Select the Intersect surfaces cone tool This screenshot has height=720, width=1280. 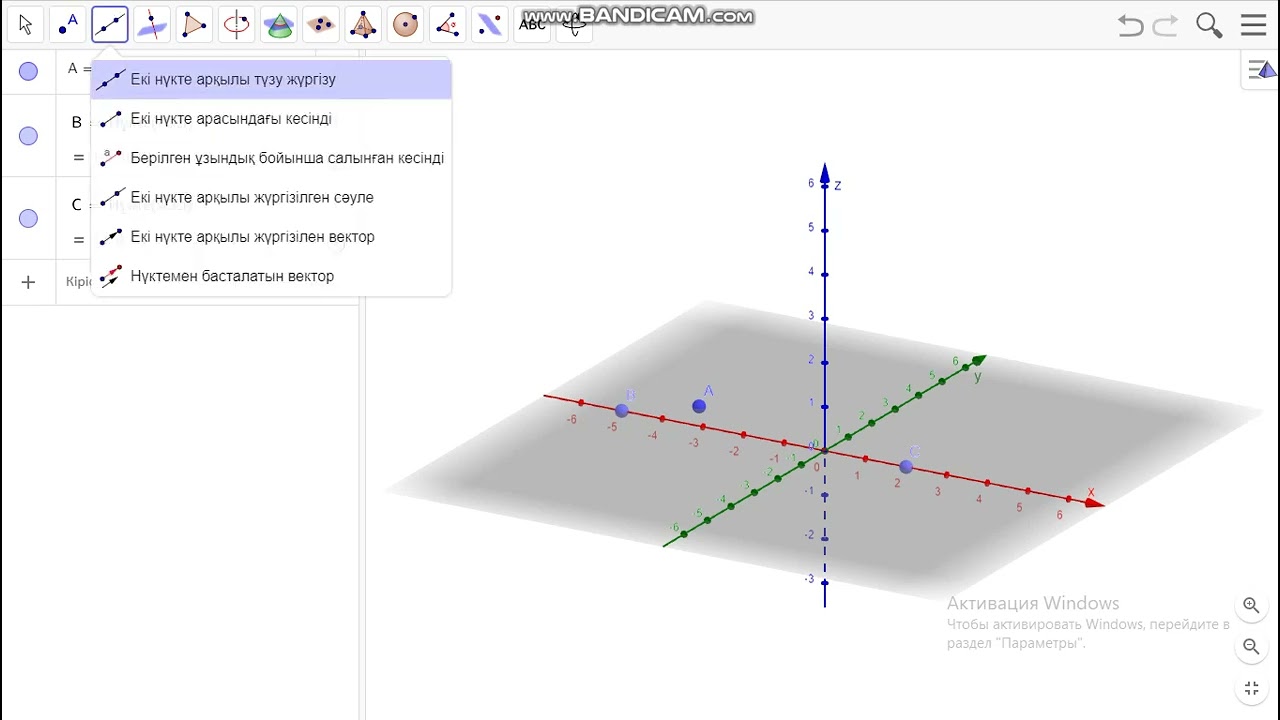pos(279,25)
